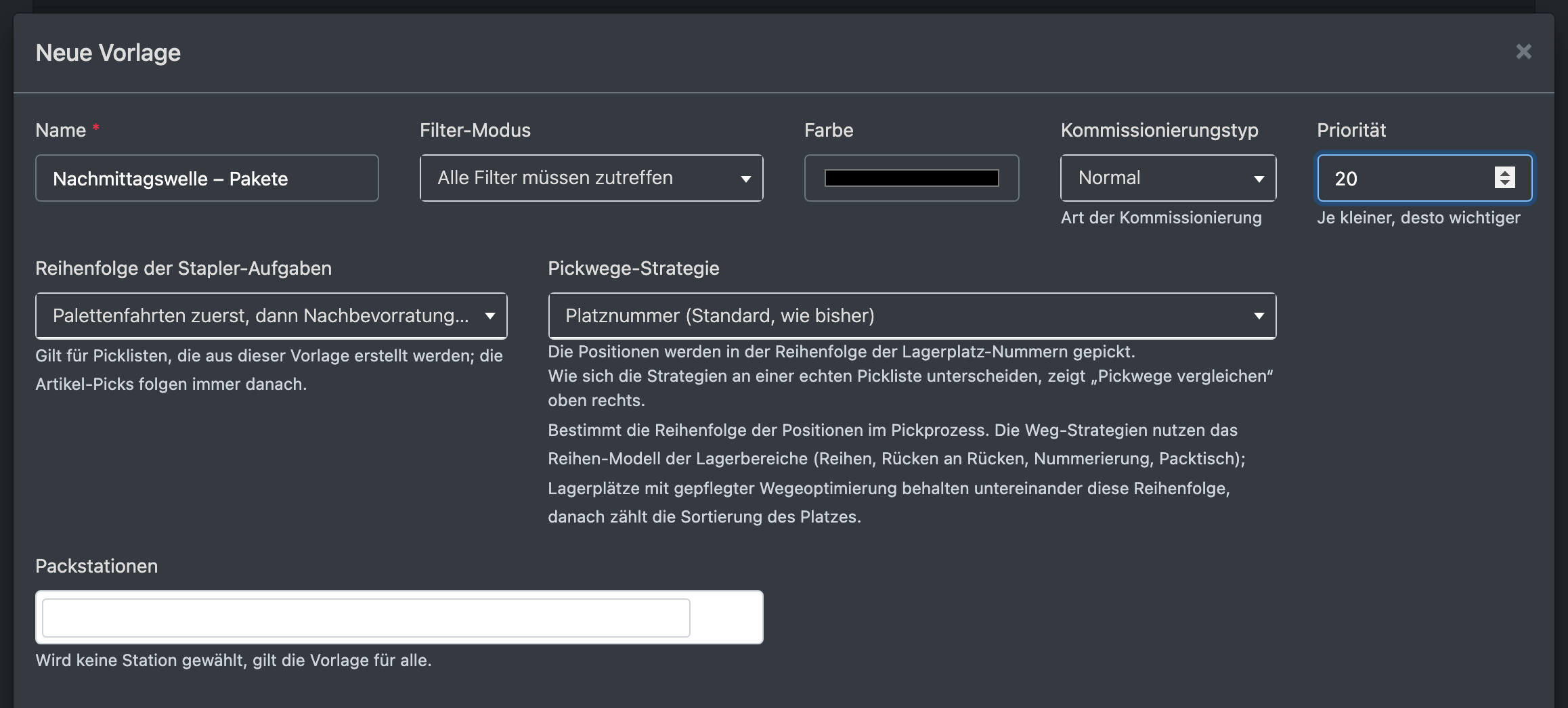1568x708 pixels.
Task: Close the Neue Vorlage dialog
Action: click(1523, 52)
